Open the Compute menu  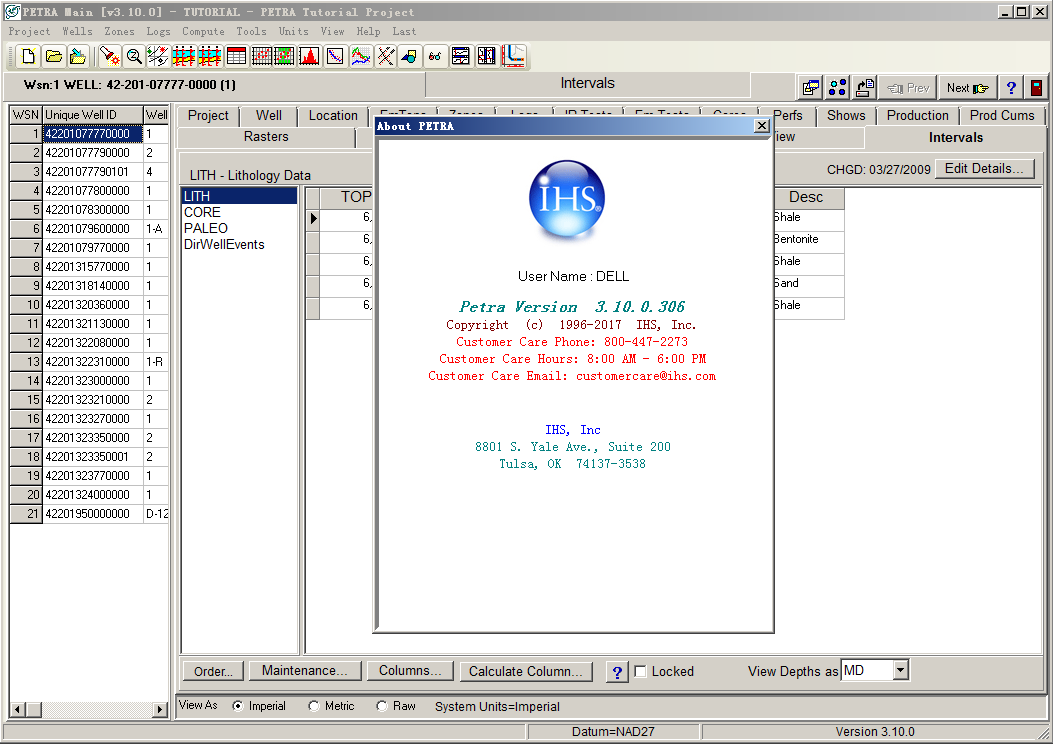click(x=203, y=32)
